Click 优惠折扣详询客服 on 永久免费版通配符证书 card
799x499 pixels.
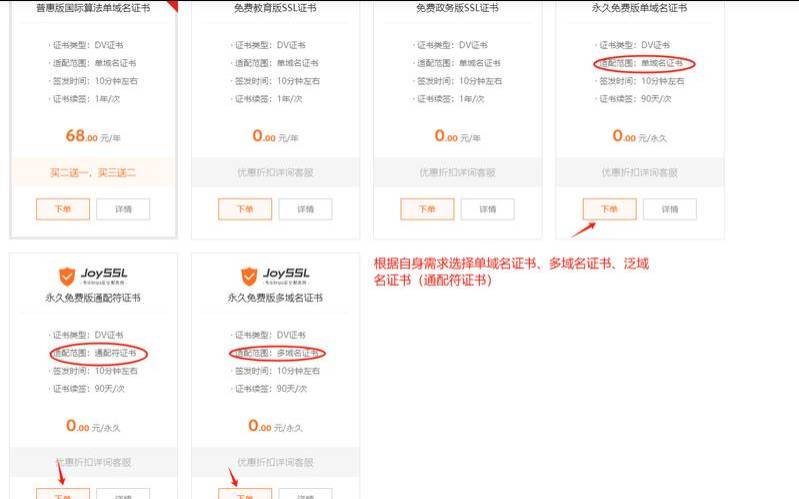[93, 462]
